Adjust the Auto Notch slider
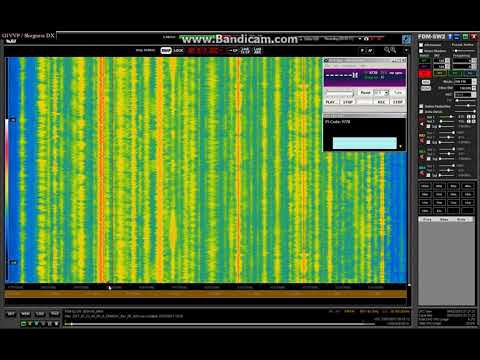 [x=466, y=111]
